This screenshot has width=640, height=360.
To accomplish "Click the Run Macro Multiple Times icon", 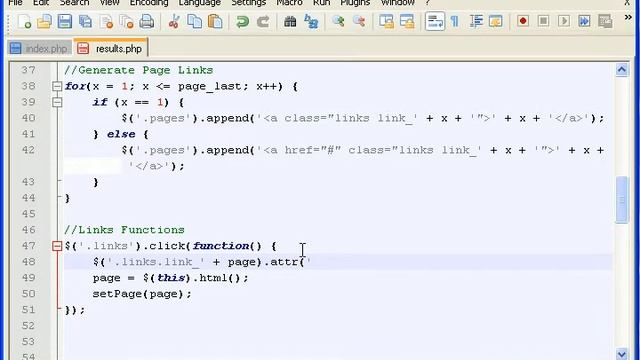I will (x=584, y=21).
